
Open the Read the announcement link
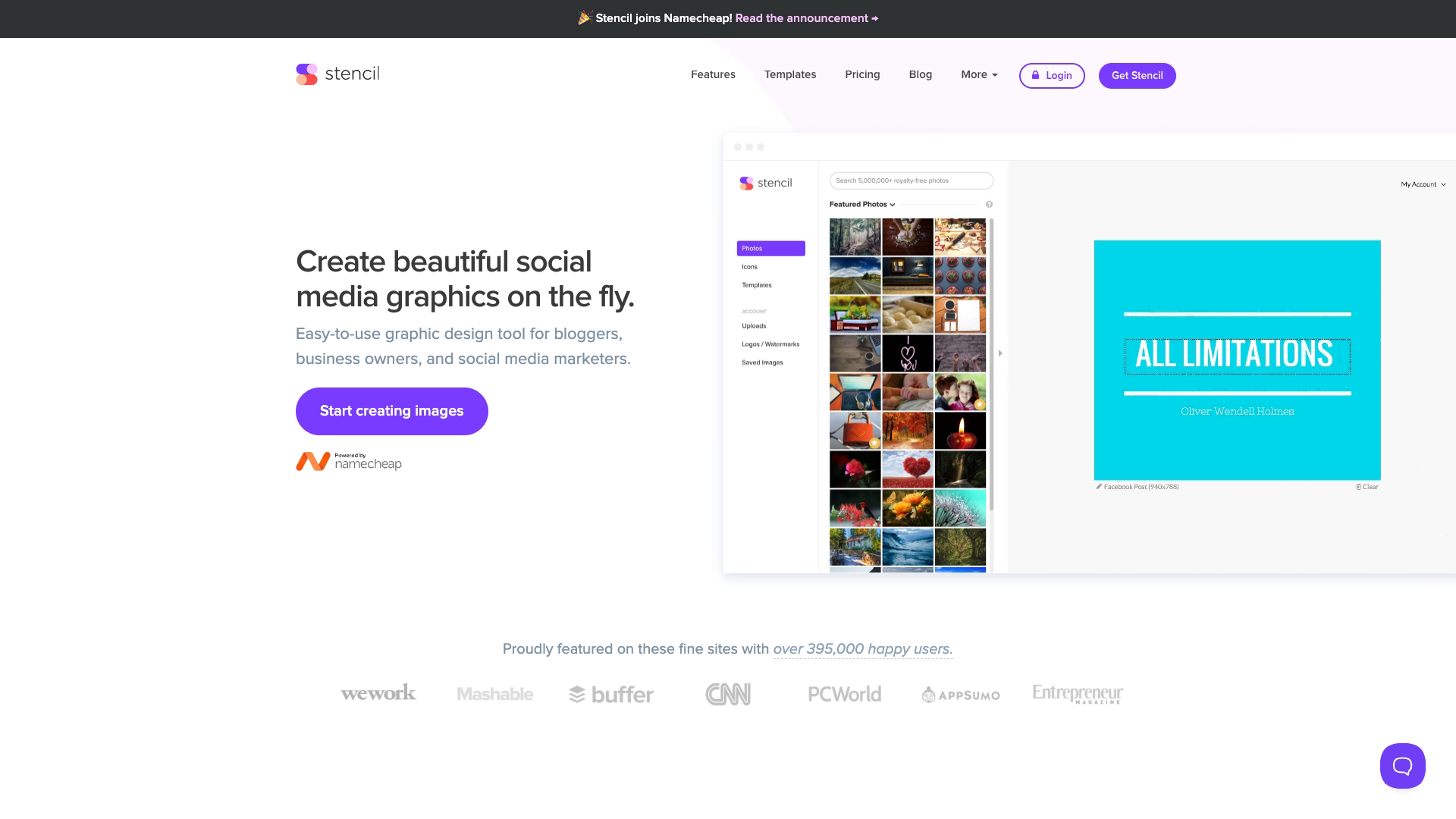pos(807,18)
